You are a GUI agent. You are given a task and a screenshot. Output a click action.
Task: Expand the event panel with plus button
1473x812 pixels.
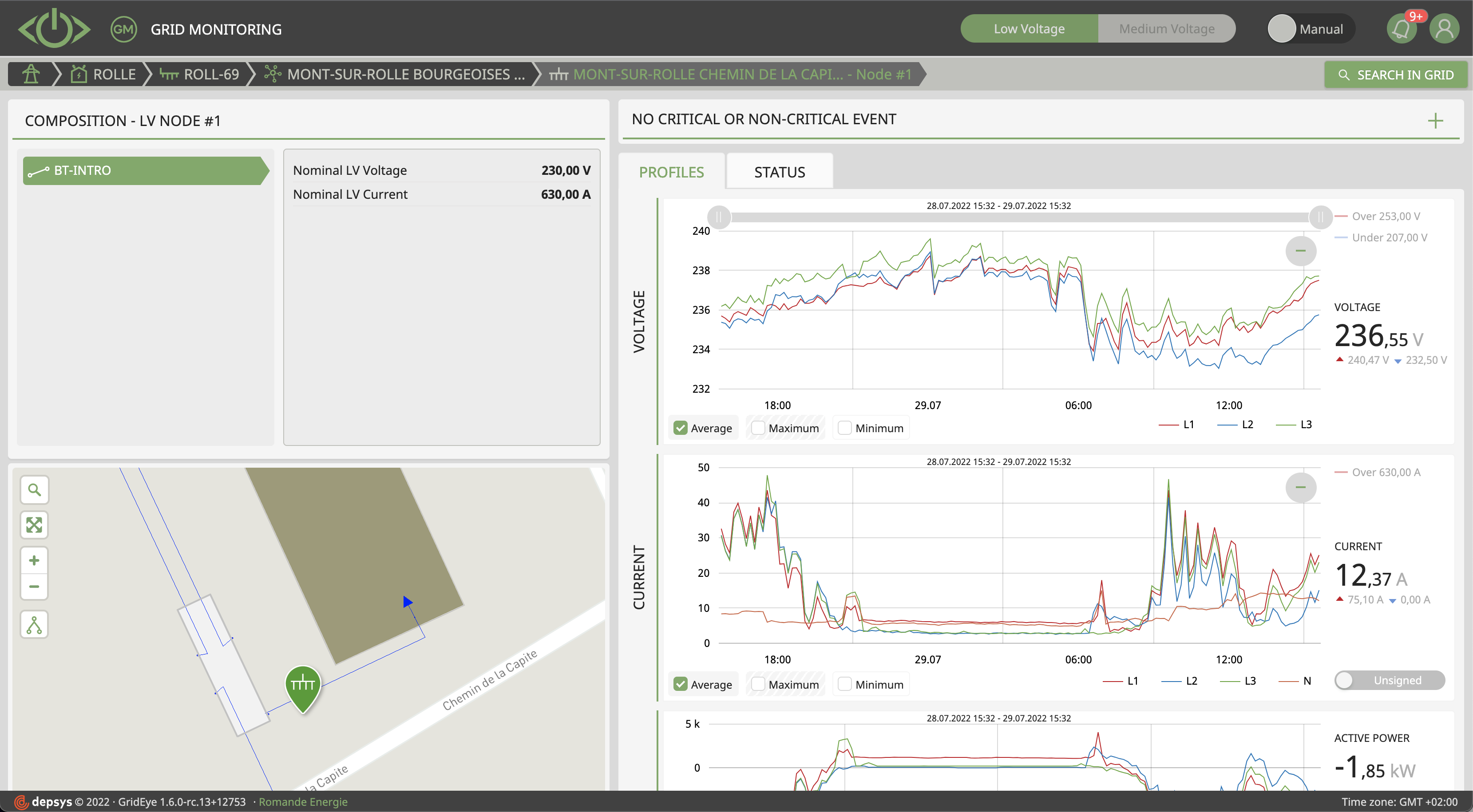pyautogui.click(x=1435, y=120)
